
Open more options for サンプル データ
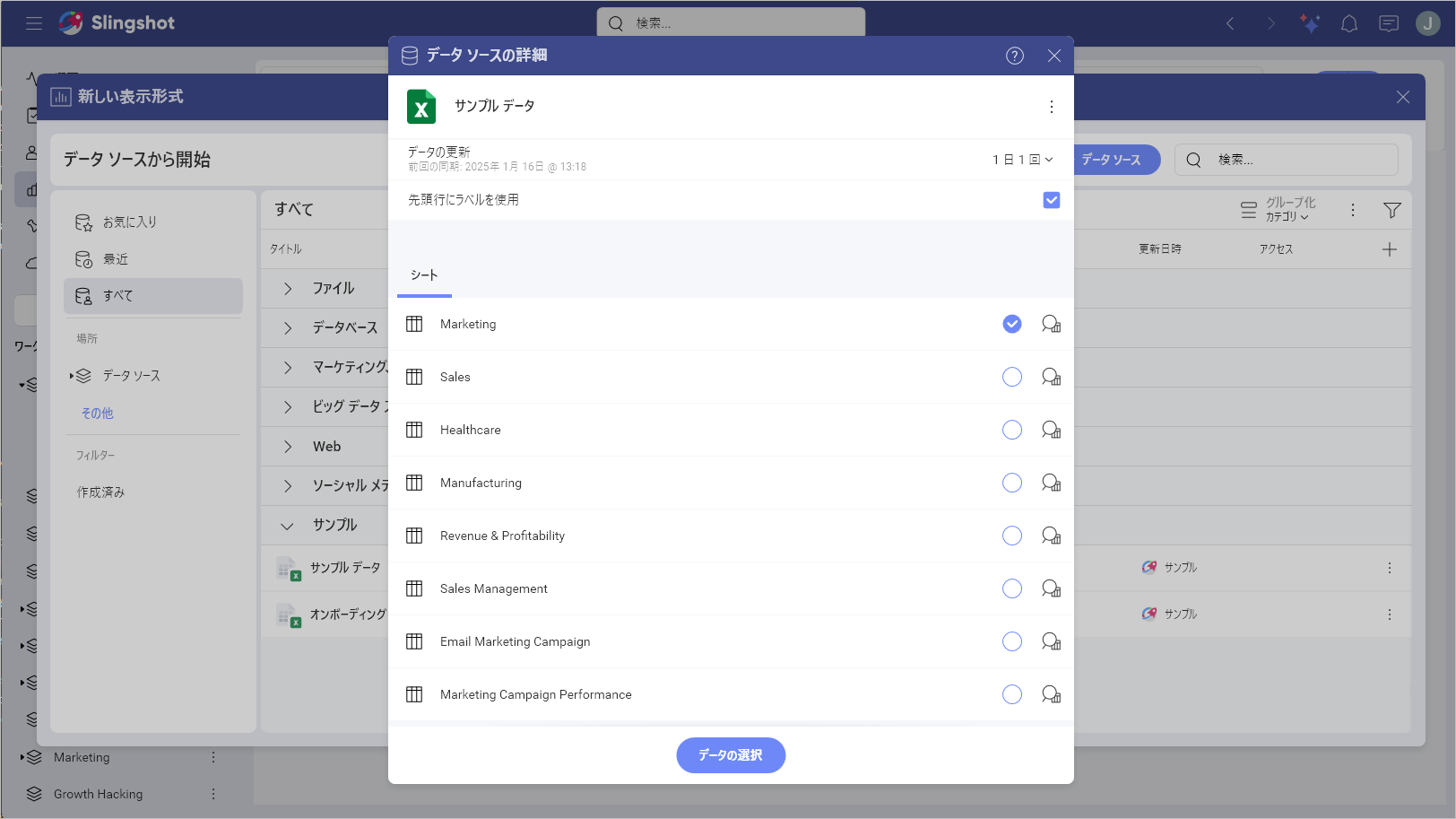[1052, 107]
